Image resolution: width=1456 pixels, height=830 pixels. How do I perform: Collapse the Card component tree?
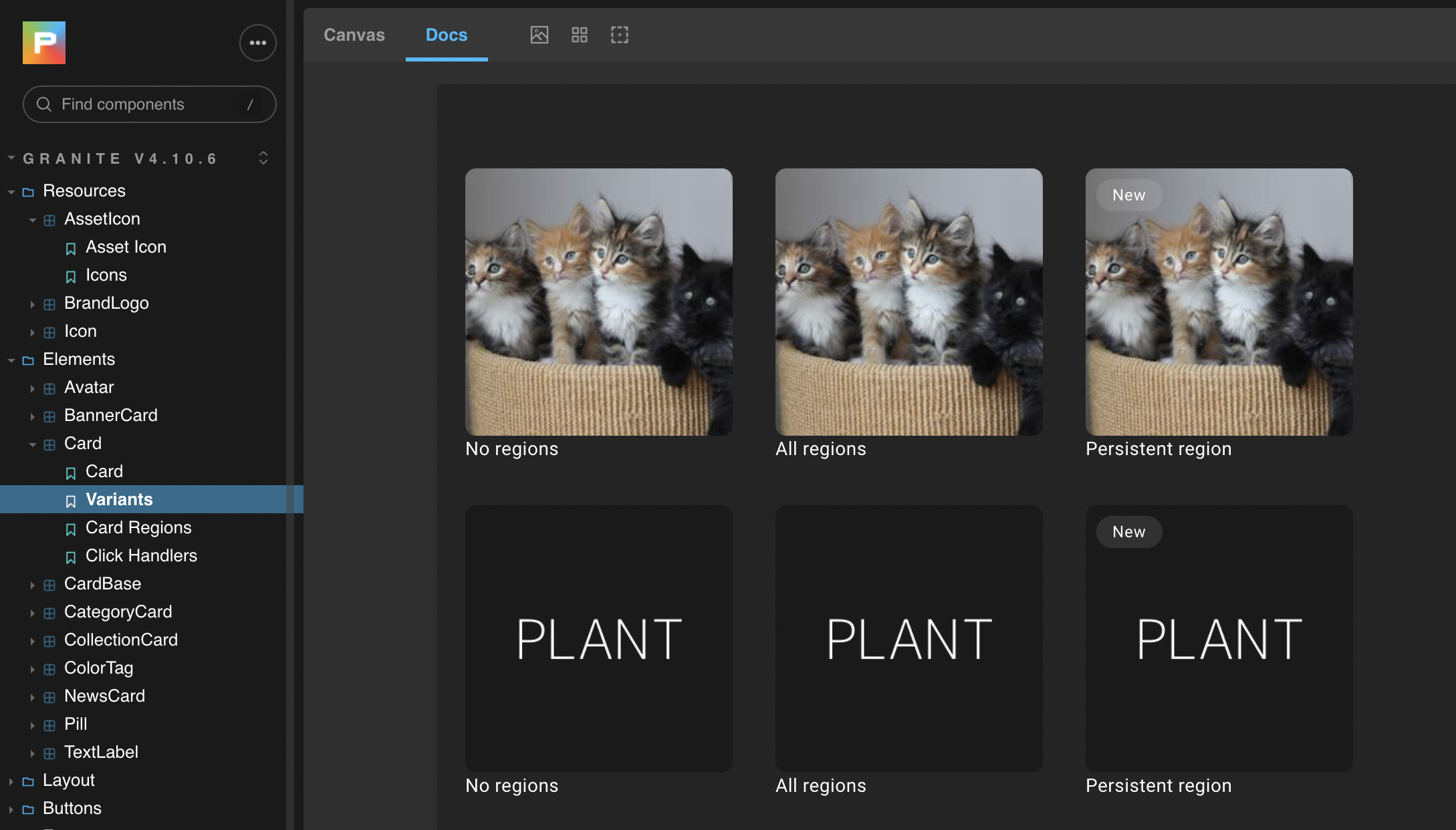pos(82,444)
